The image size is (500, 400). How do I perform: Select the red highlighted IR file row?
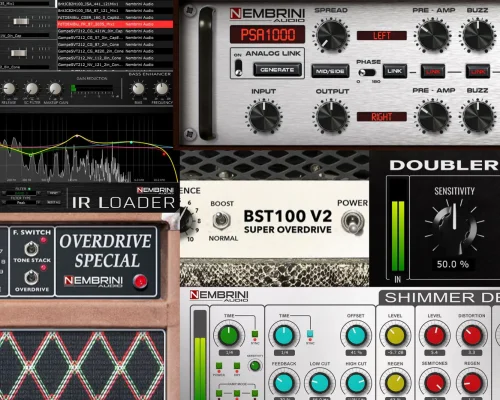click(115, 24)
